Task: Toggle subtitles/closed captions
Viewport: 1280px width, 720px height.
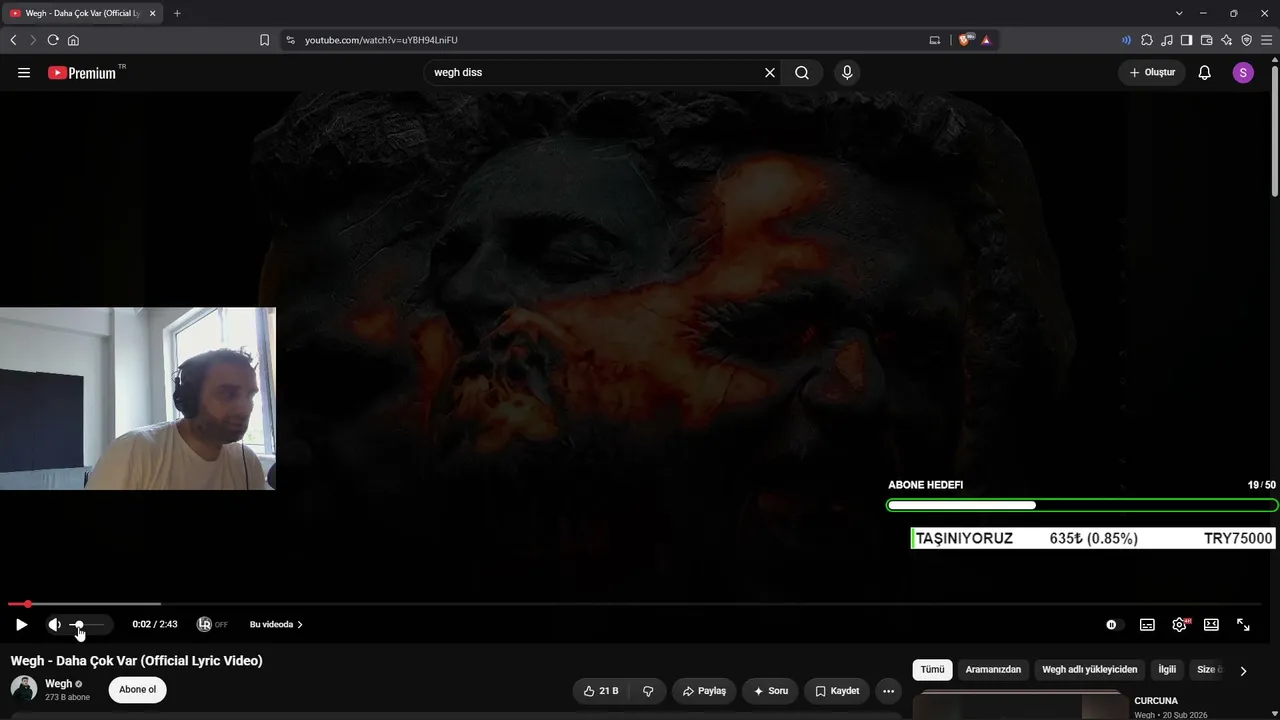Action: click(x=1147, y=625)
